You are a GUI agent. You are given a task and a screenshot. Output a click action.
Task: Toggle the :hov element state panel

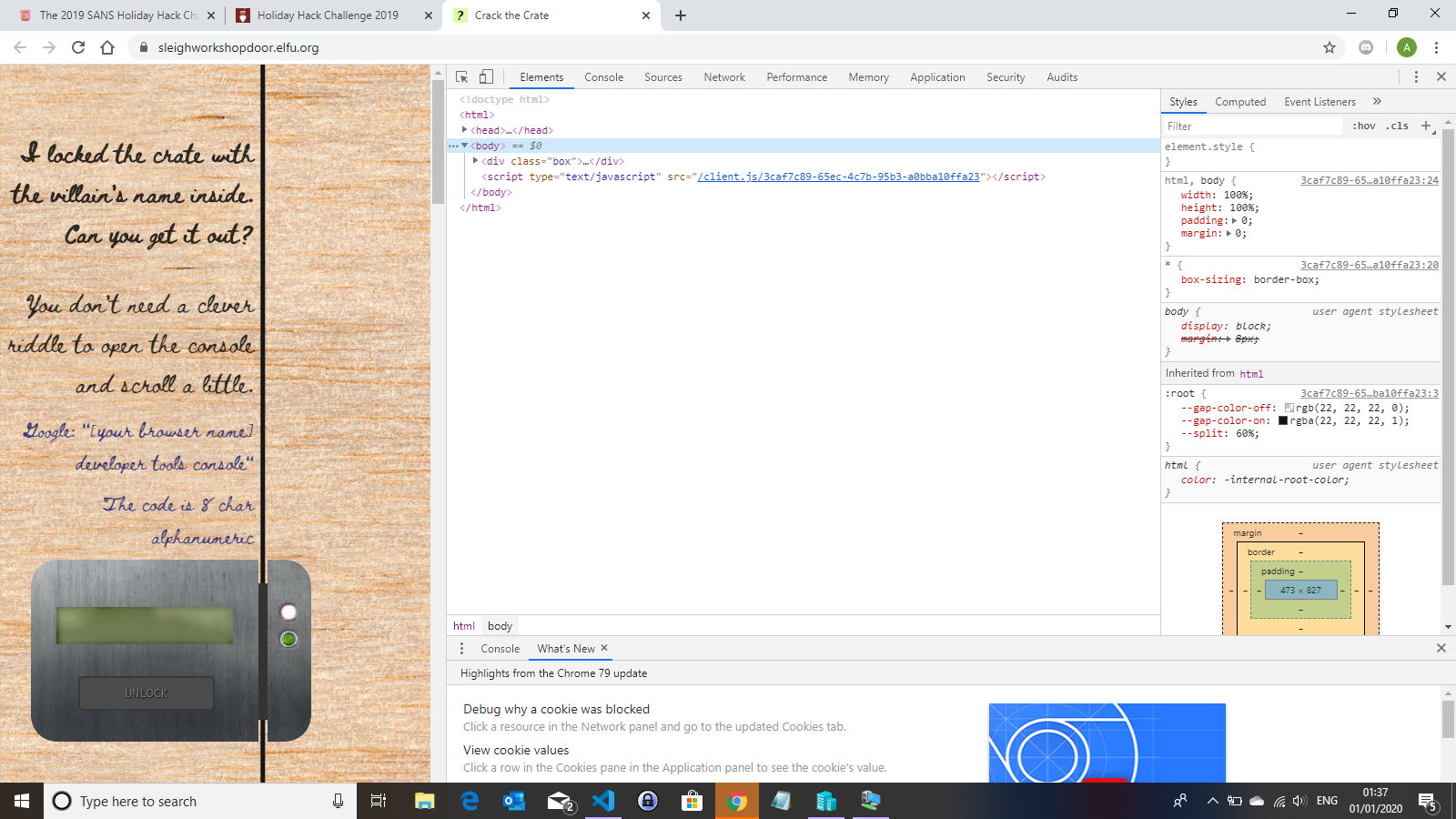click(1363, 126)
